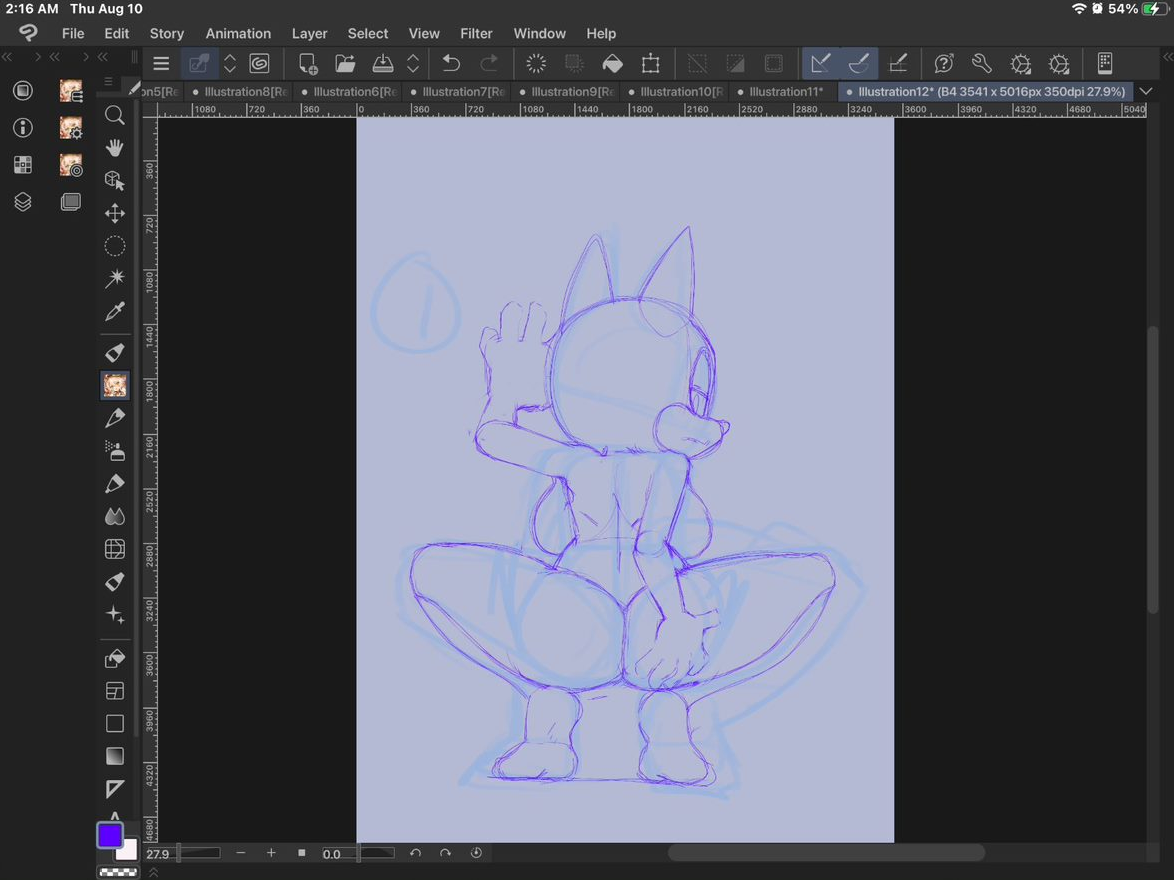1174x880 pixels.
Task: Click the Fill paint bucket command icon
Action: pyautogui.click(x=612, y=64)
